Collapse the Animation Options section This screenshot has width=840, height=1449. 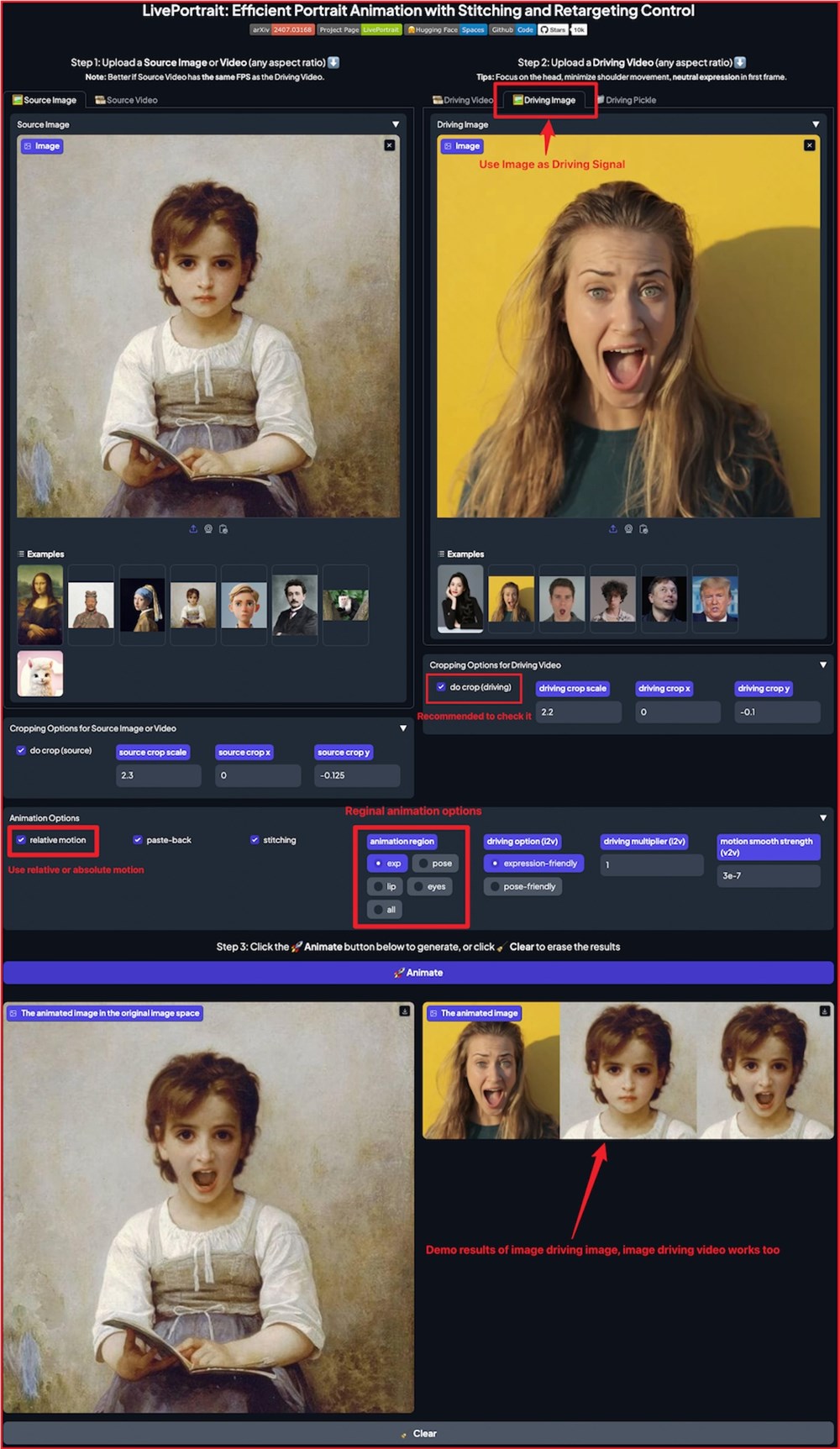pyautogui.click(x=823, y=817)
